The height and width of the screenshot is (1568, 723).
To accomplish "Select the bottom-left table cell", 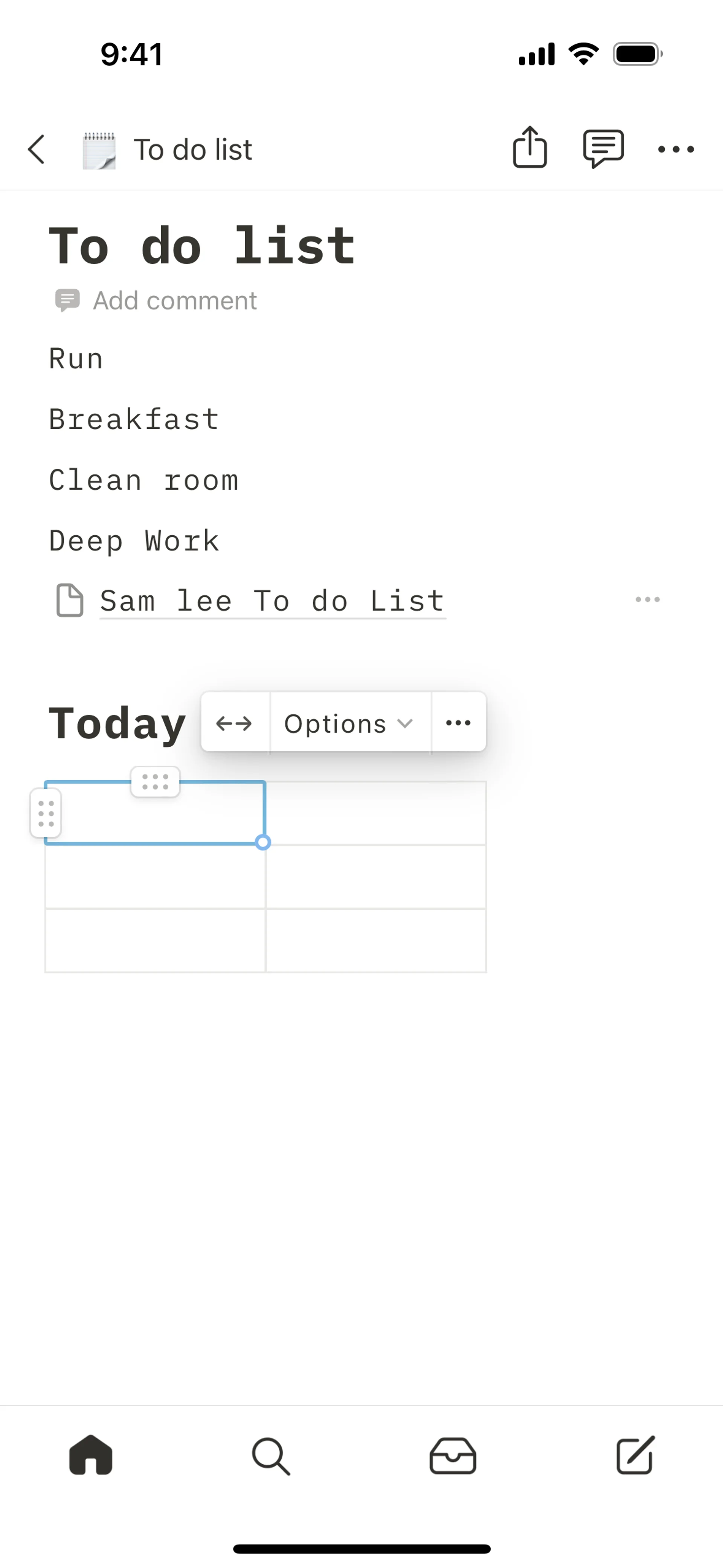I will click(155, 940).
